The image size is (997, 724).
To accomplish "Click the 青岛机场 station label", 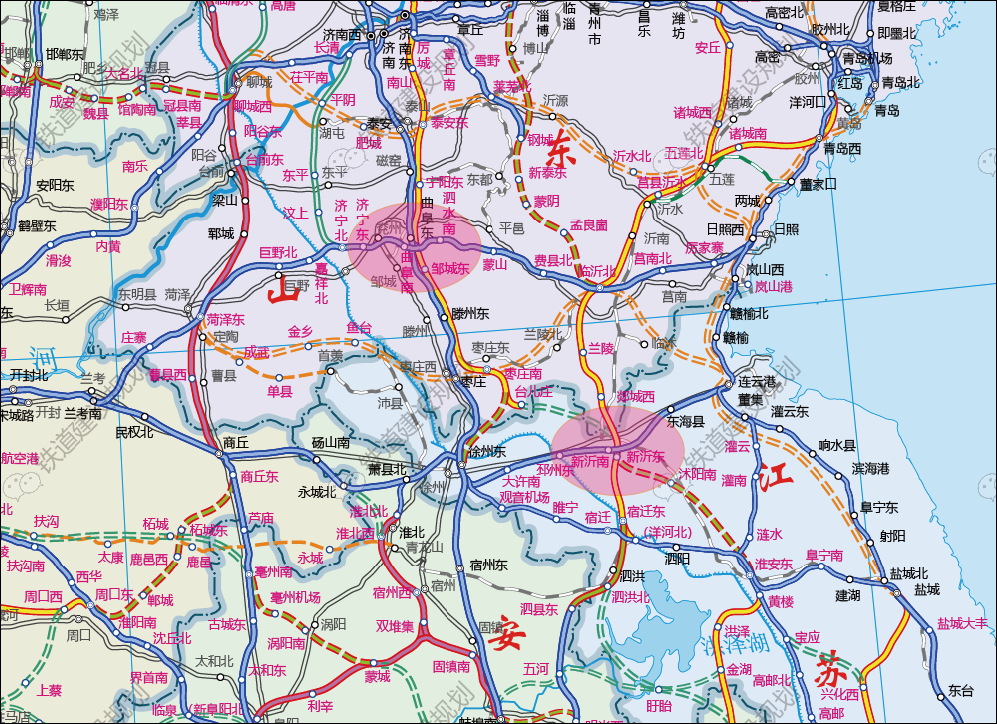I will (x=867, y=57).
